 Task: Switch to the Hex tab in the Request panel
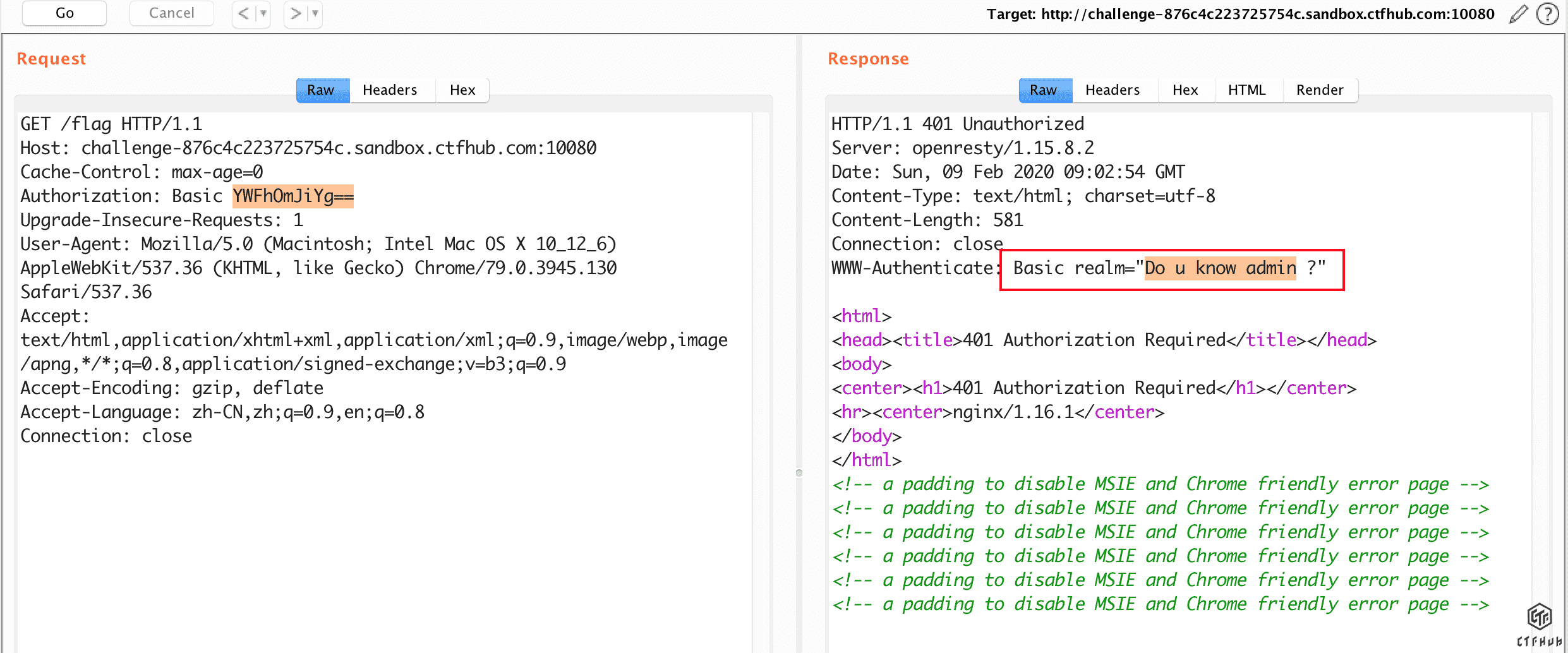[x=462, y=90]
